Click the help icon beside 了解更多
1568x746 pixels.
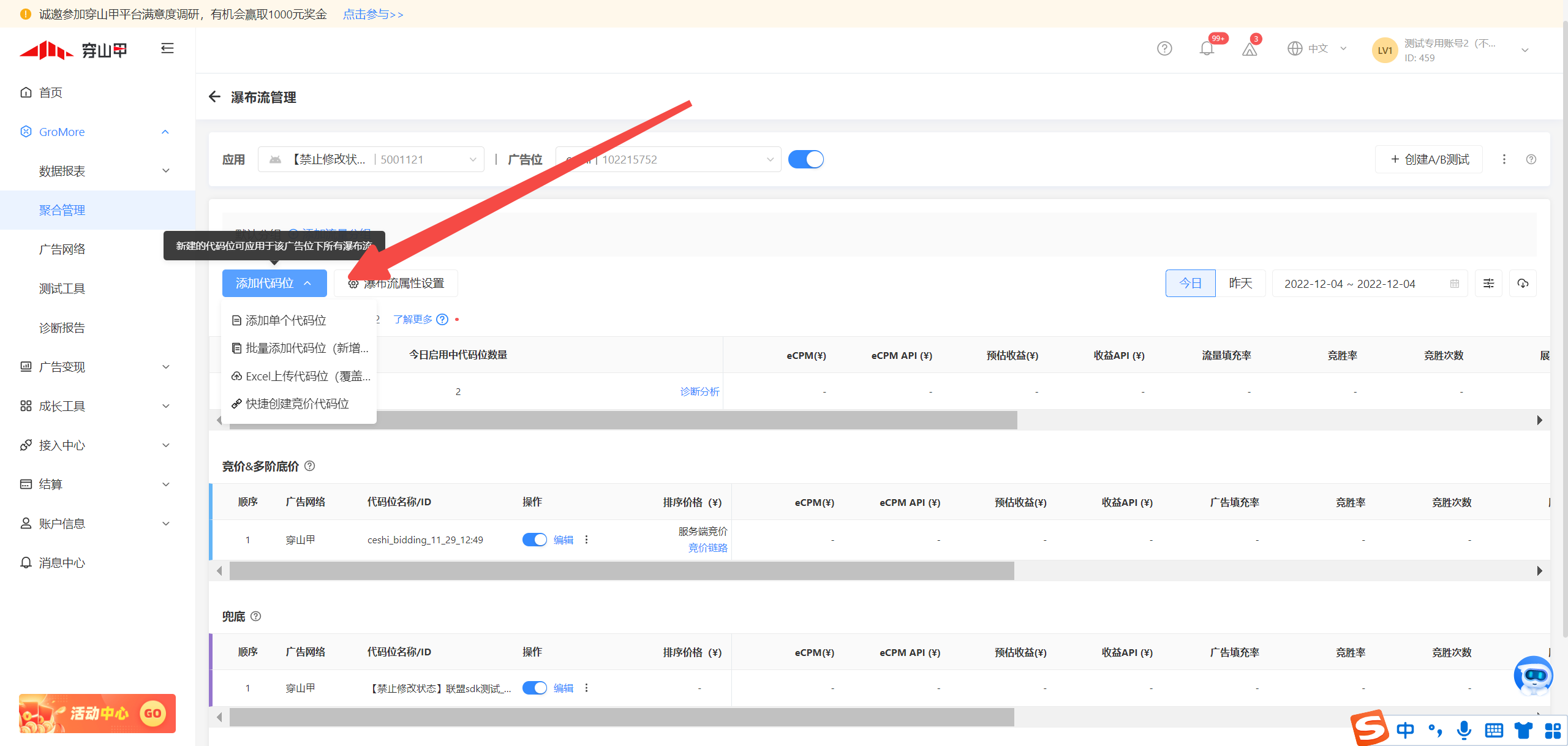pos(442,319)
